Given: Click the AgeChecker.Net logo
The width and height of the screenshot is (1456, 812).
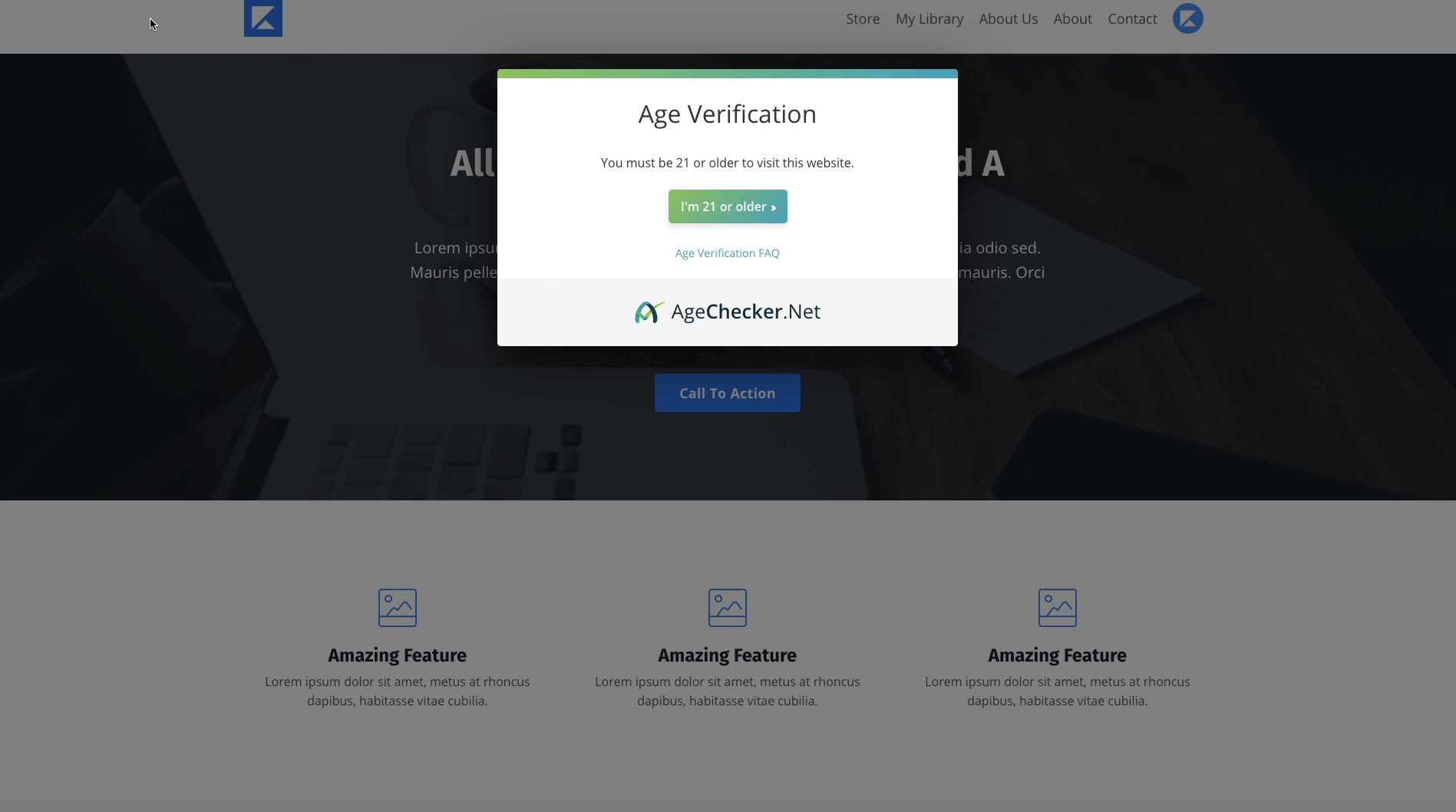Looking at the screenshot, I should 727,312.
